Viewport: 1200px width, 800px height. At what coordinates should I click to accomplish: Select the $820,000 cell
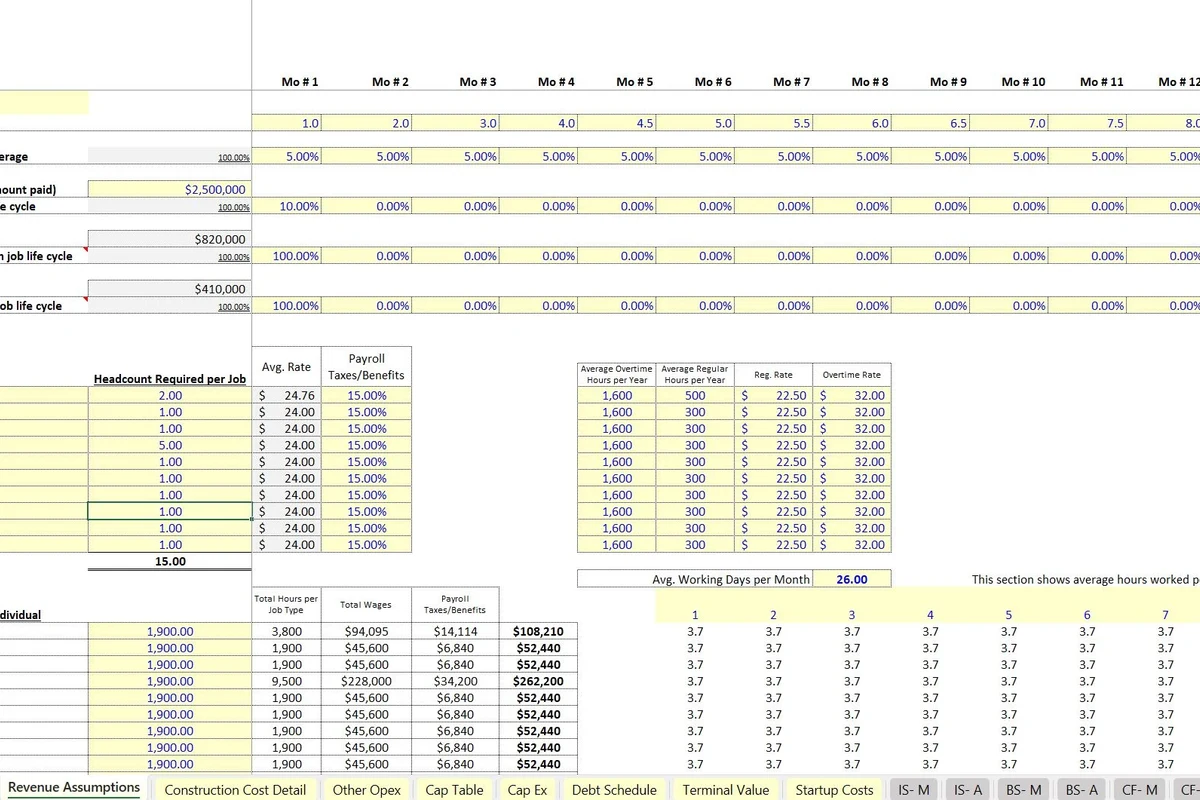tap(169, 239)
